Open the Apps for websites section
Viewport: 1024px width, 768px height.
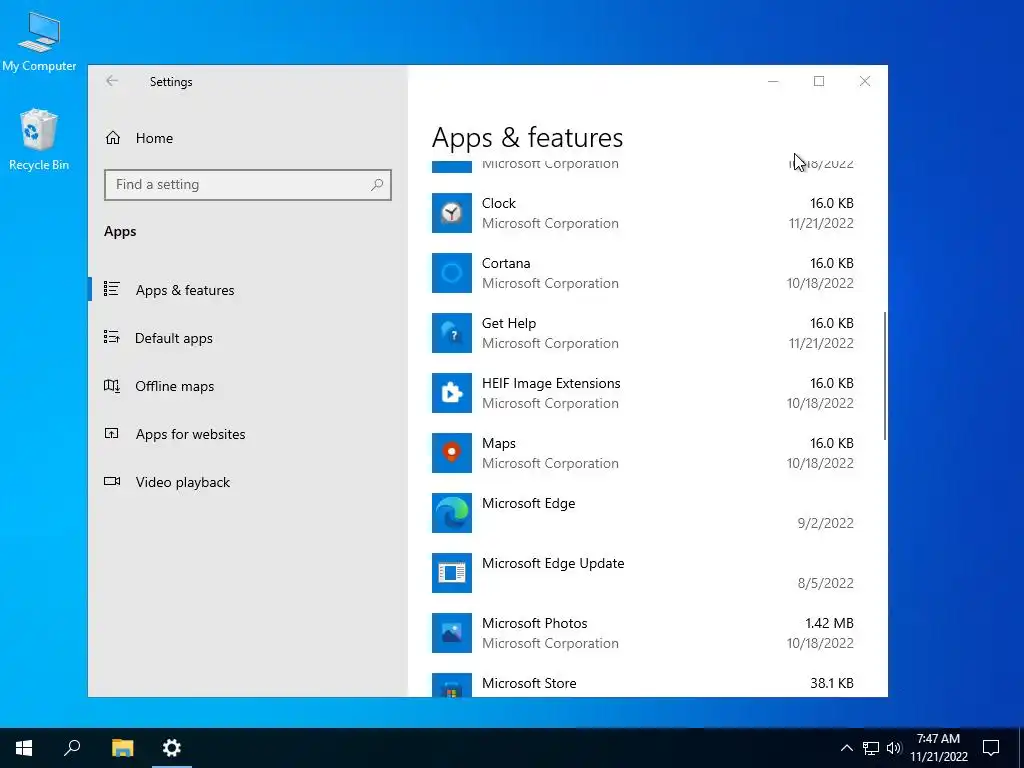pos(248,434)
